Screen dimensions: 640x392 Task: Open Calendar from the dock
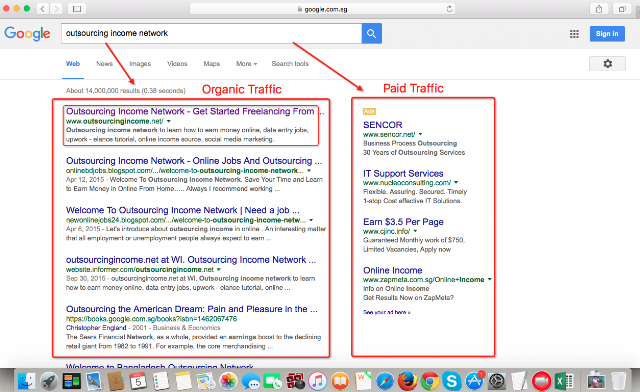(x=138, y=381)
